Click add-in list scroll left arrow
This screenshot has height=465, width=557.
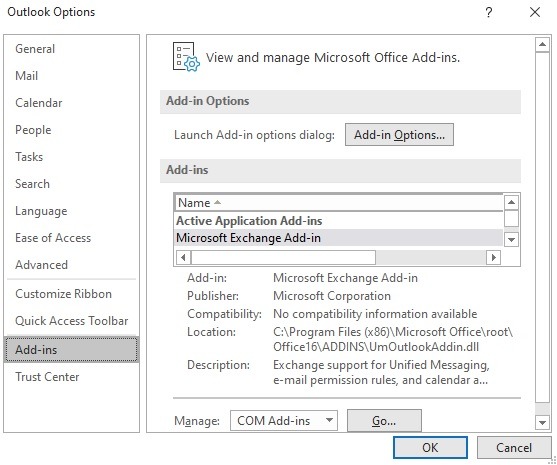pyautogui.click(x=183, y=257)
